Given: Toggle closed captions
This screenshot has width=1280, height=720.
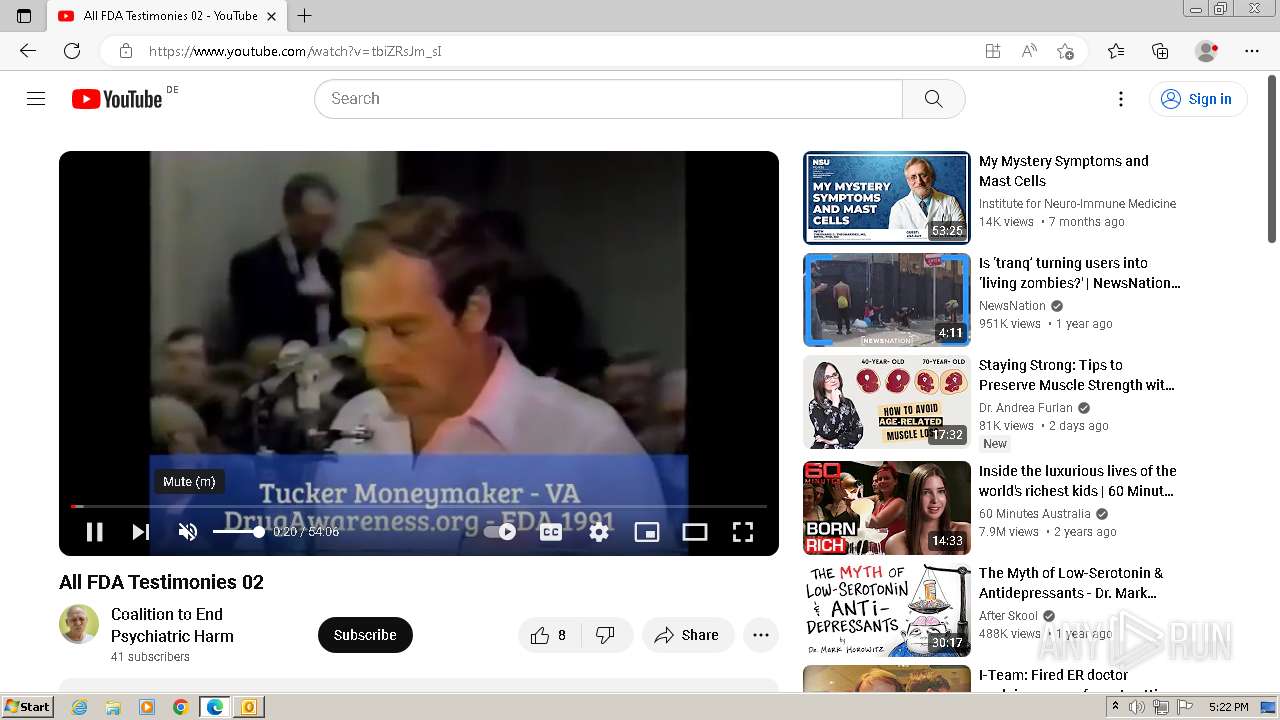Looking at the screenshot, I should [x=551, y=532].
